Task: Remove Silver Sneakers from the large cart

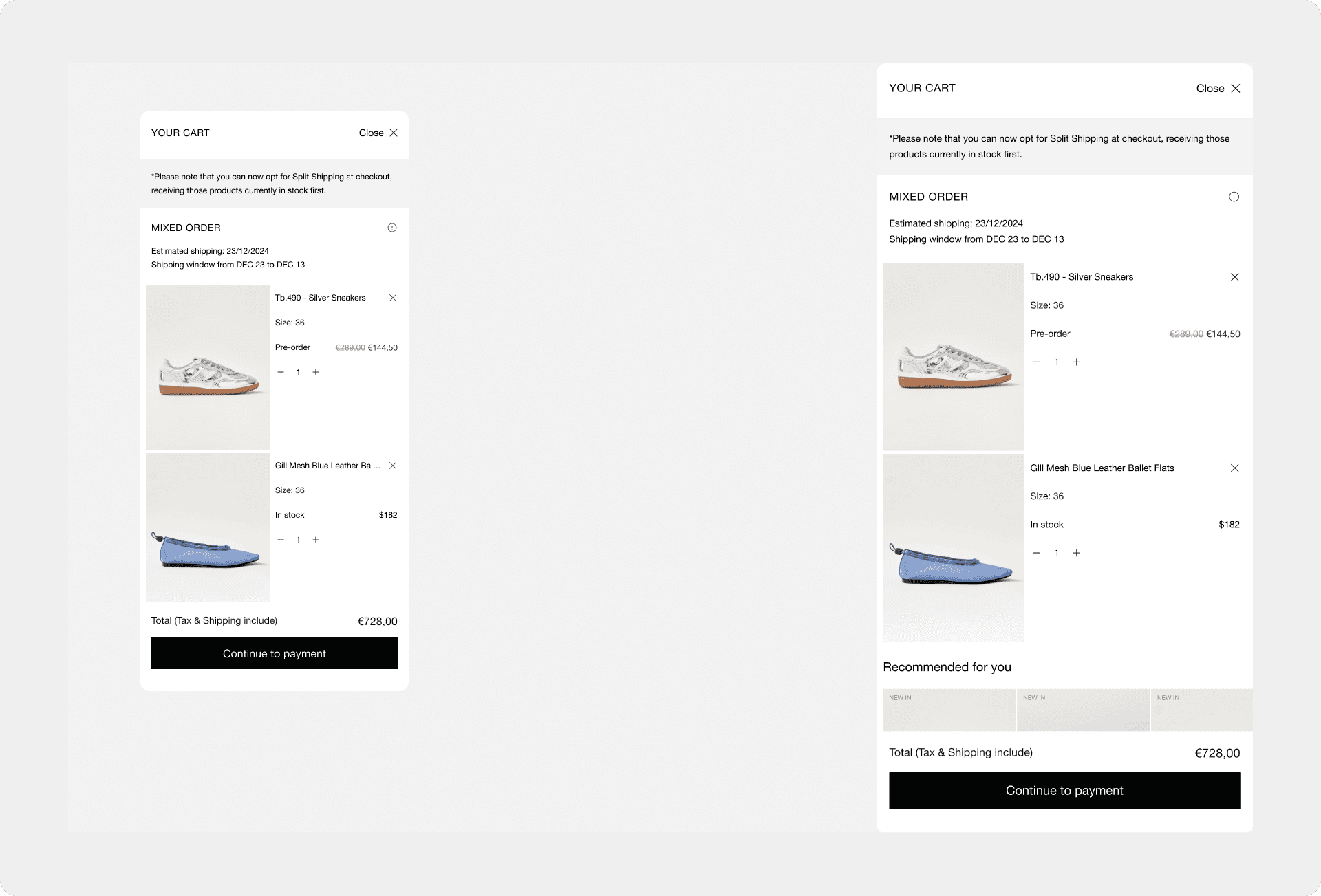Action: click(x=1234, y=277)
